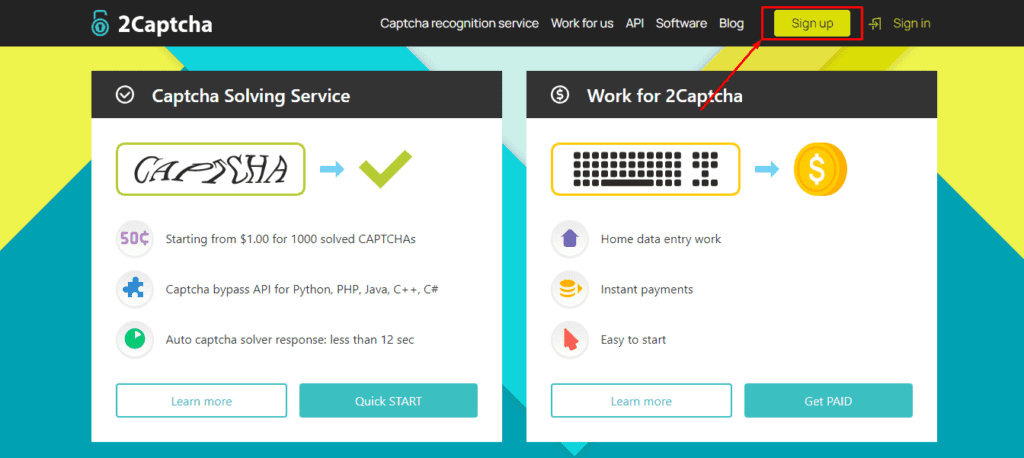Open the Captcha recognition service menu item
The image size is (1024, 458).
pyautogui.click(x=459, y=23)
